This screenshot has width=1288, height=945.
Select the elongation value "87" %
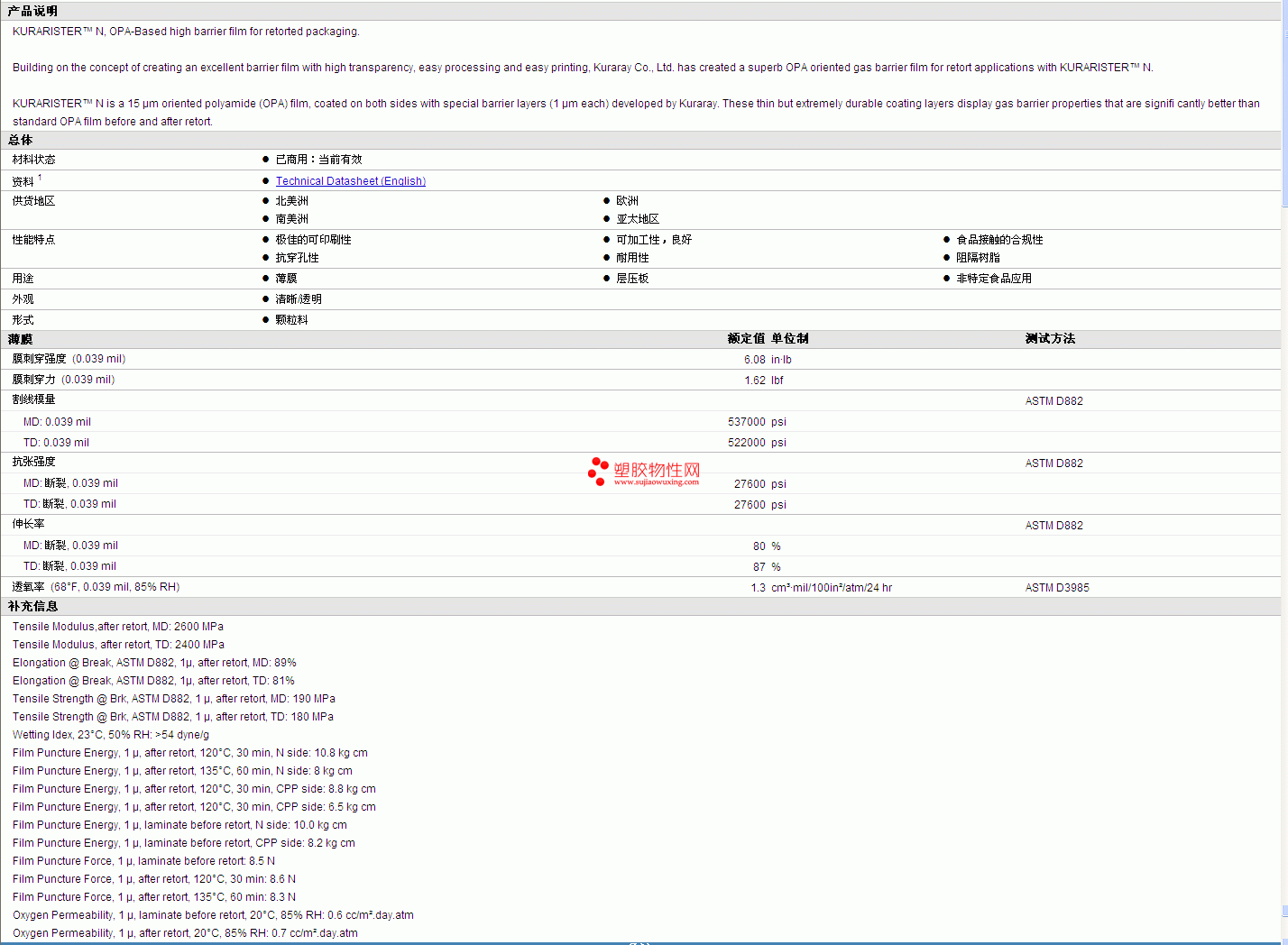point(759,567)
